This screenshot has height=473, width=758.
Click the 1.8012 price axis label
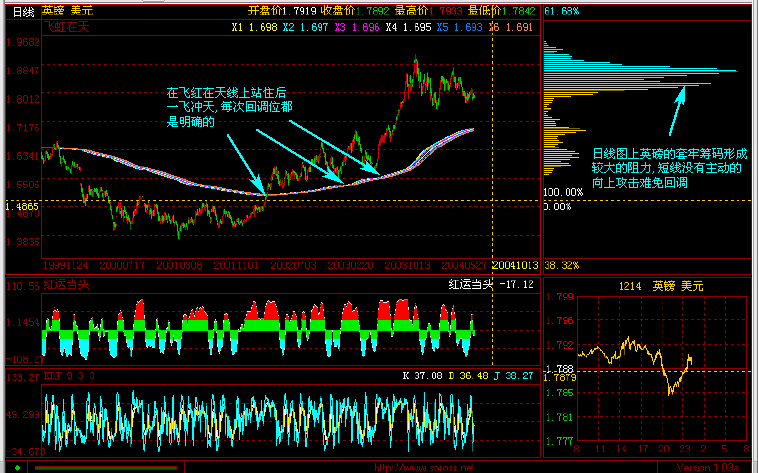point(23,99)
